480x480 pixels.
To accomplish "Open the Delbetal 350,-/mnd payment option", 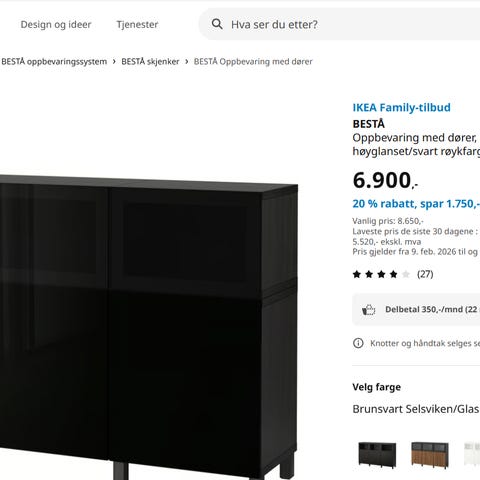I will click(x=416, y=309).
